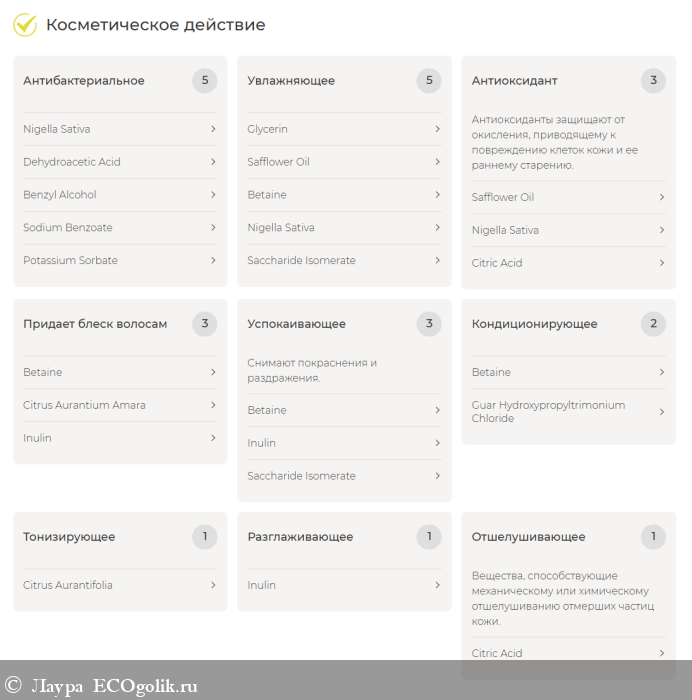This screenshot has height=700, width=692.
Task: Expand Dehydroacetic Acid chevron arrow
Action: 213,162
